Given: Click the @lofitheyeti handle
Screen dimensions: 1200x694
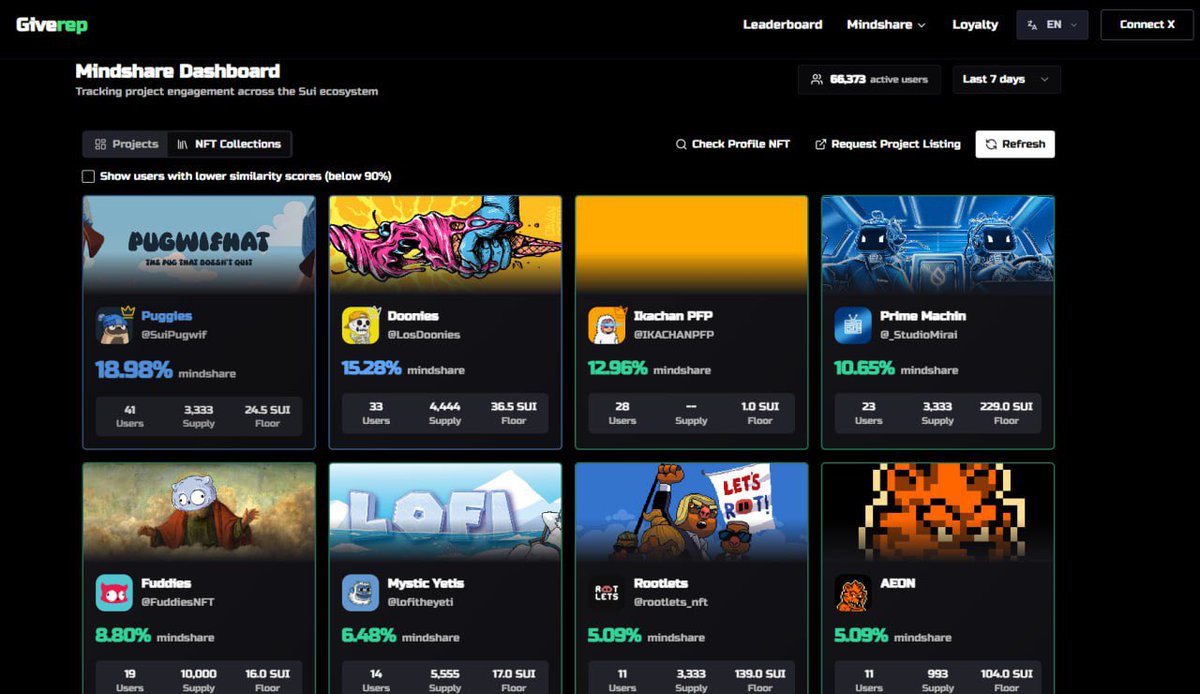Looking at the screenshot, I should click(x=421, y=602).
